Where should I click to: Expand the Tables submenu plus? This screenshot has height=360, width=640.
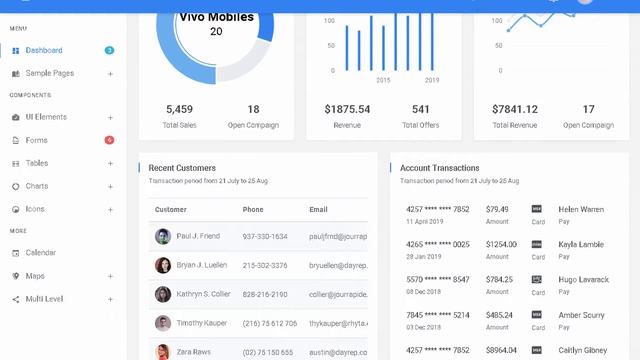[110, 163]
